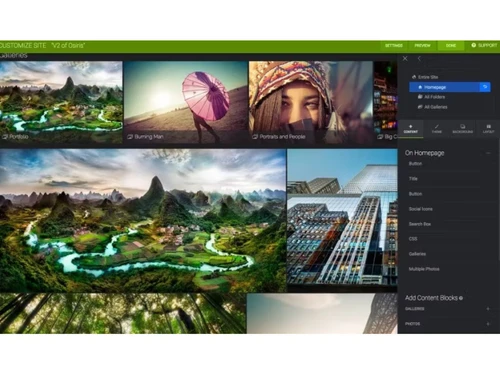The height and width of the screenshot is (375, 500).
Task: Select All Folders in the scope list
Action: tap(431, 97)
